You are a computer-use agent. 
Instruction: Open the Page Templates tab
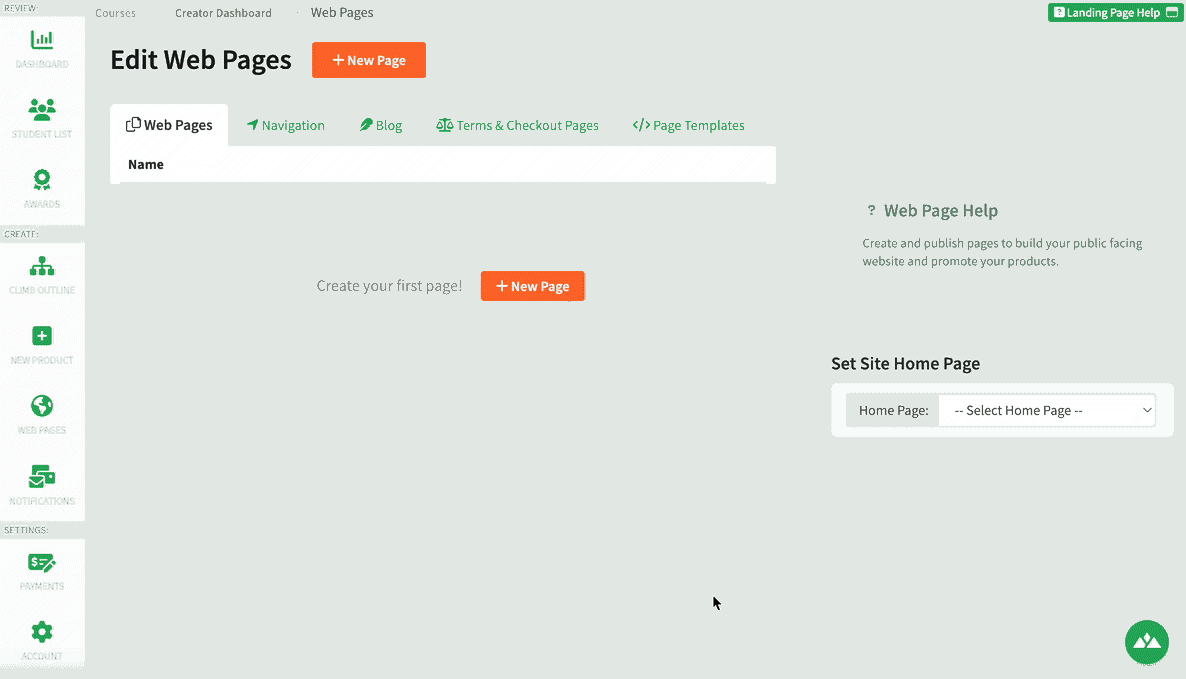coord(688,126)
